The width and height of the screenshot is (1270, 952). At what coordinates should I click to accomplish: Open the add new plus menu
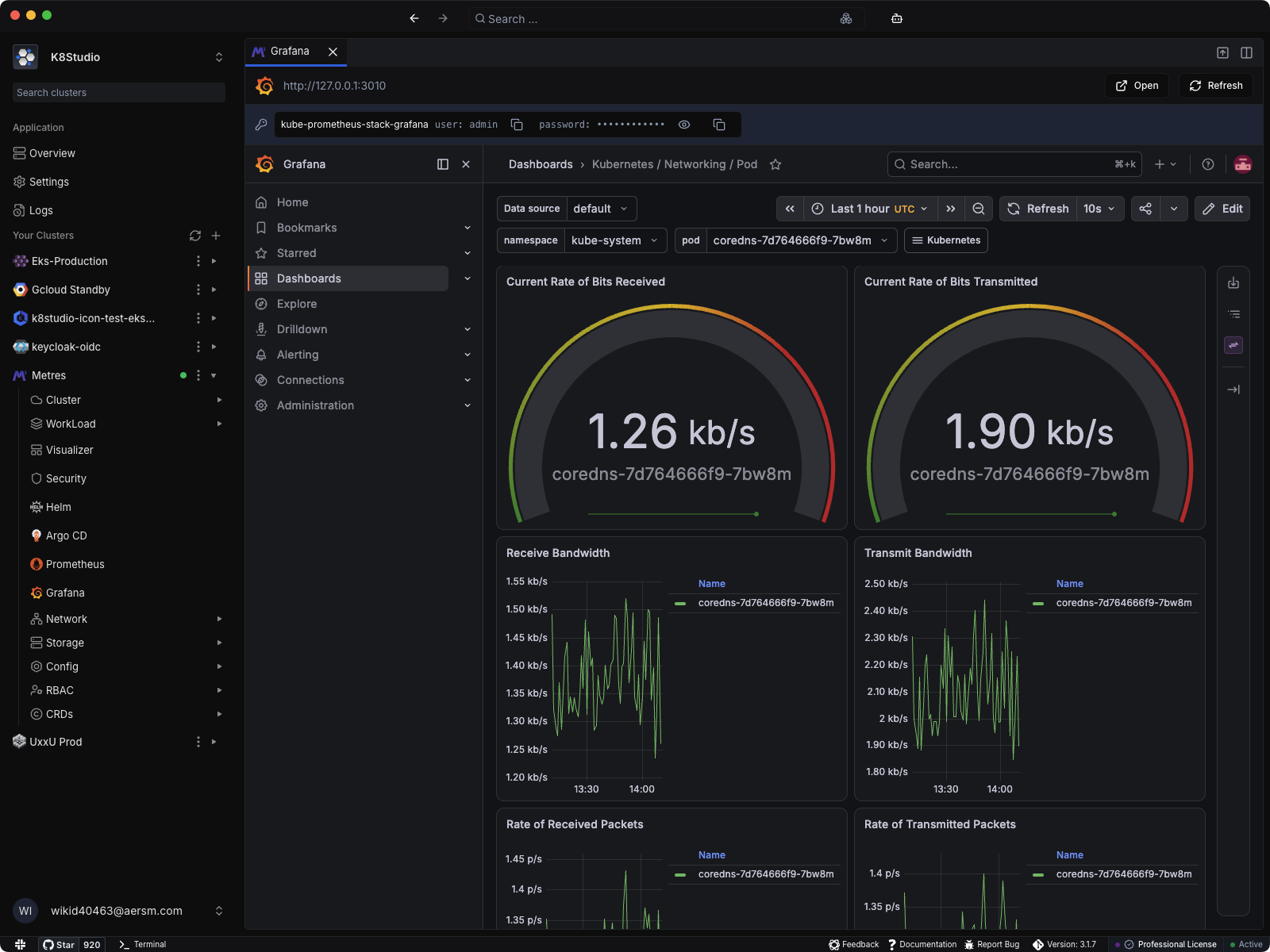(x=1165, y=164)
